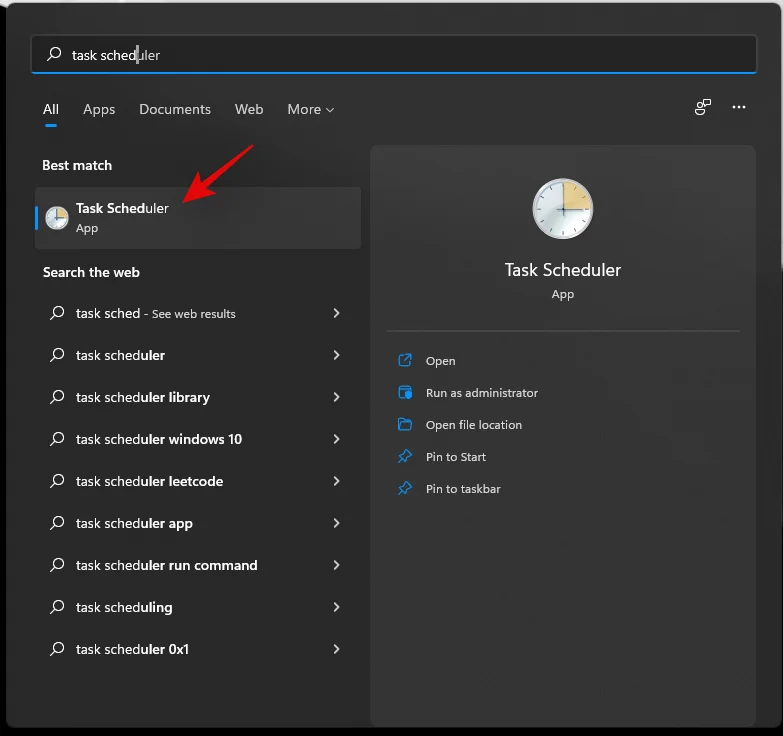Click the Pin to Start pin icon

coord(404,456)
